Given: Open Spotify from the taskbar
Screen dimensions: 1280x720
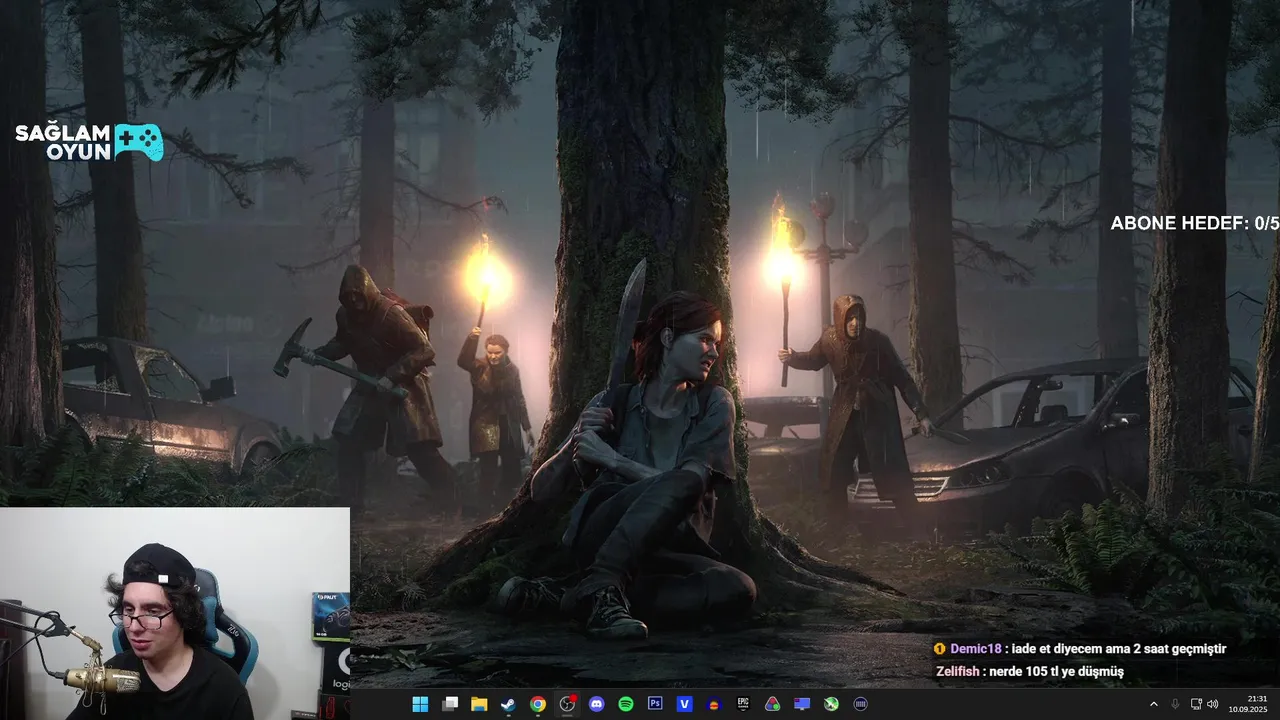Looking at the screenshot, I should point(626,704).
